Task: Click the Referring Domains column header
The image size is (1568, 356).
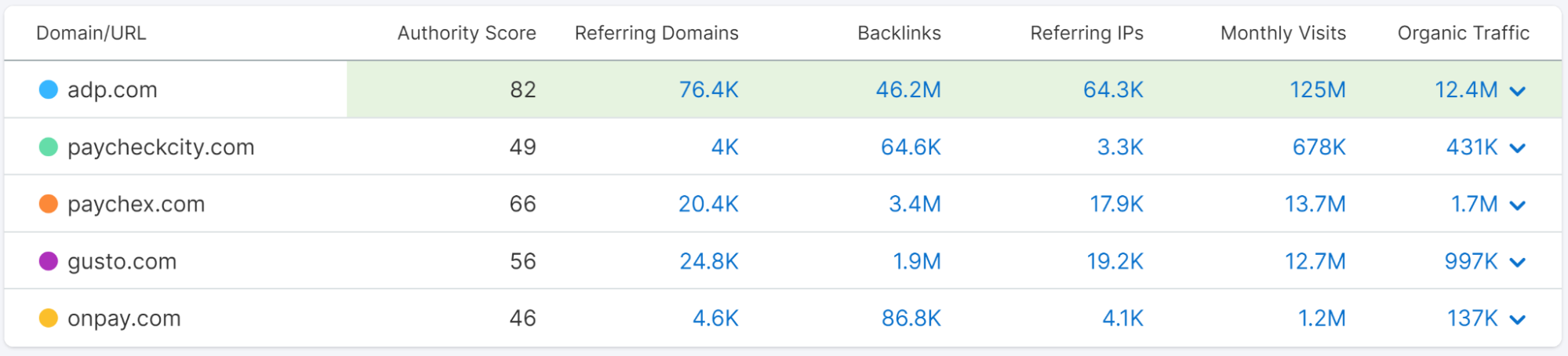Action: coord(657,33)
